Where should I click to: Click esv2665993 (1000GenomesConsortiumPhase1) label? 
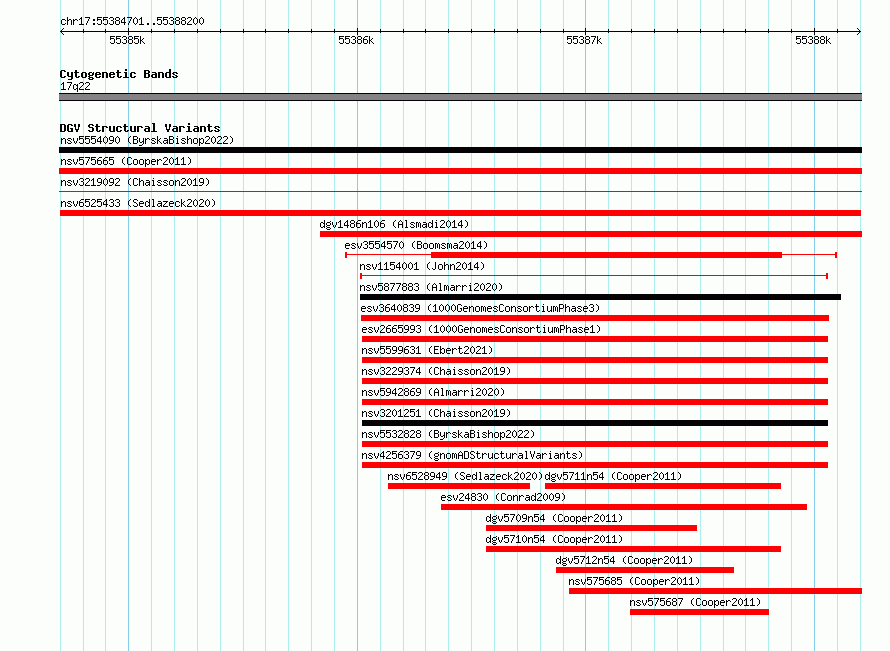click(481, 329)
